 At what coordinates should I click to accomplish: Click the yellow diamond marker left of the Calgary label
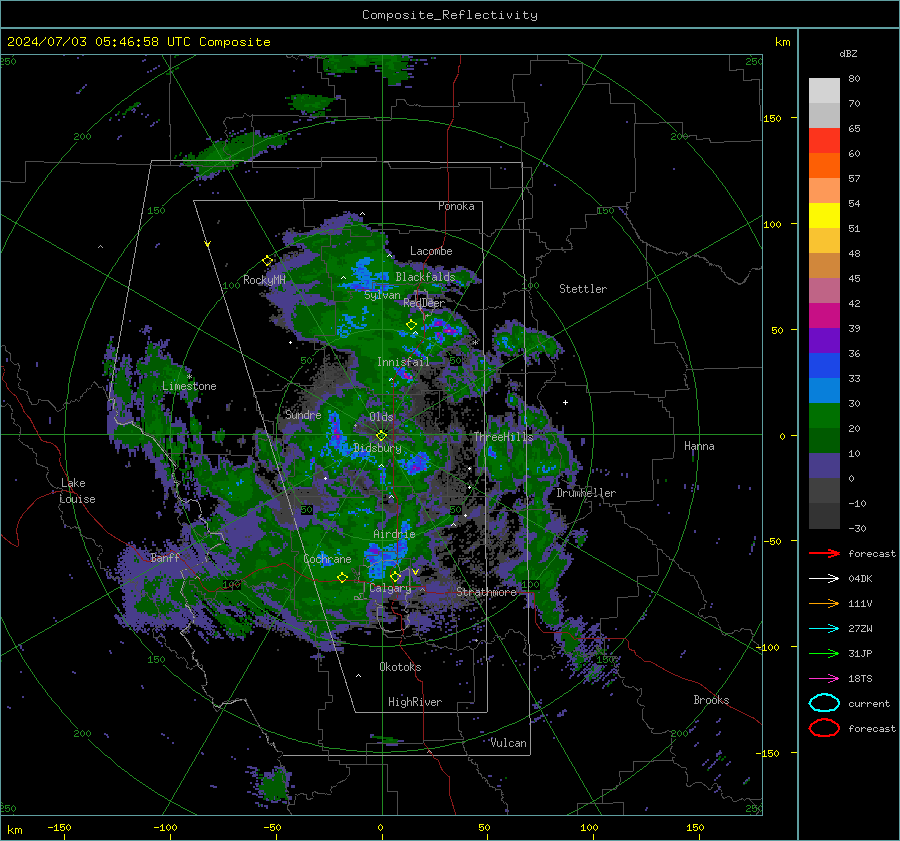coord(342,577)
